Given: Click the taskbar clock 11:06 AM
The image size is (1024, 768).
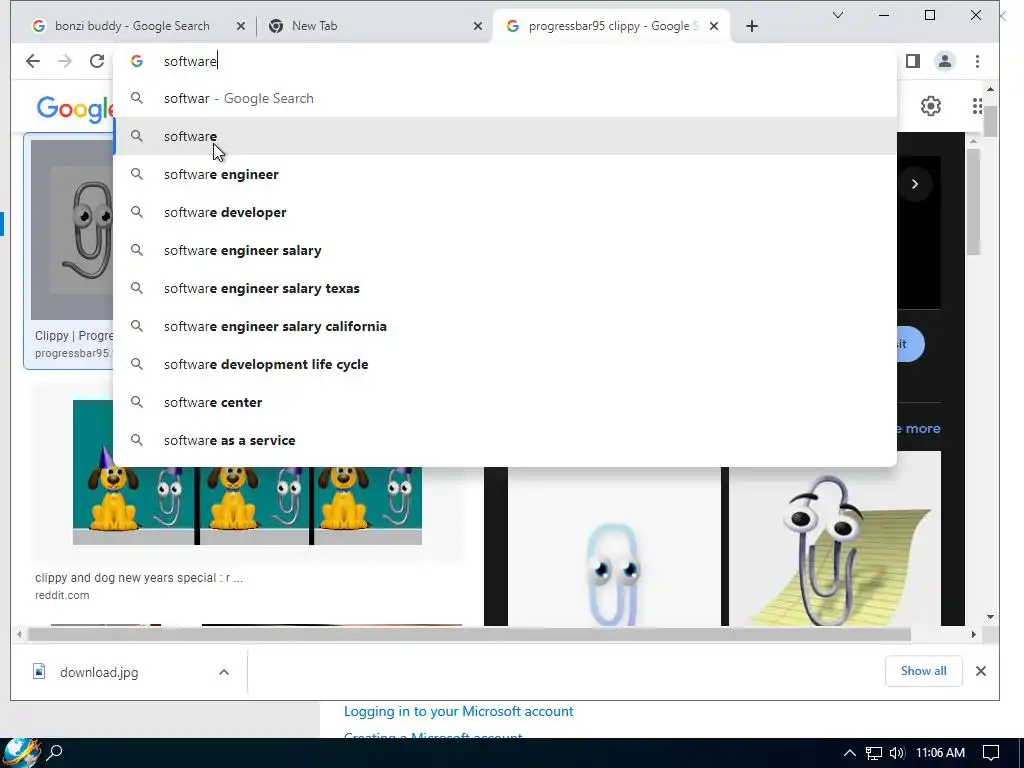Looking at the screenshot, I should pyautogui.click(x=940, y=753).
